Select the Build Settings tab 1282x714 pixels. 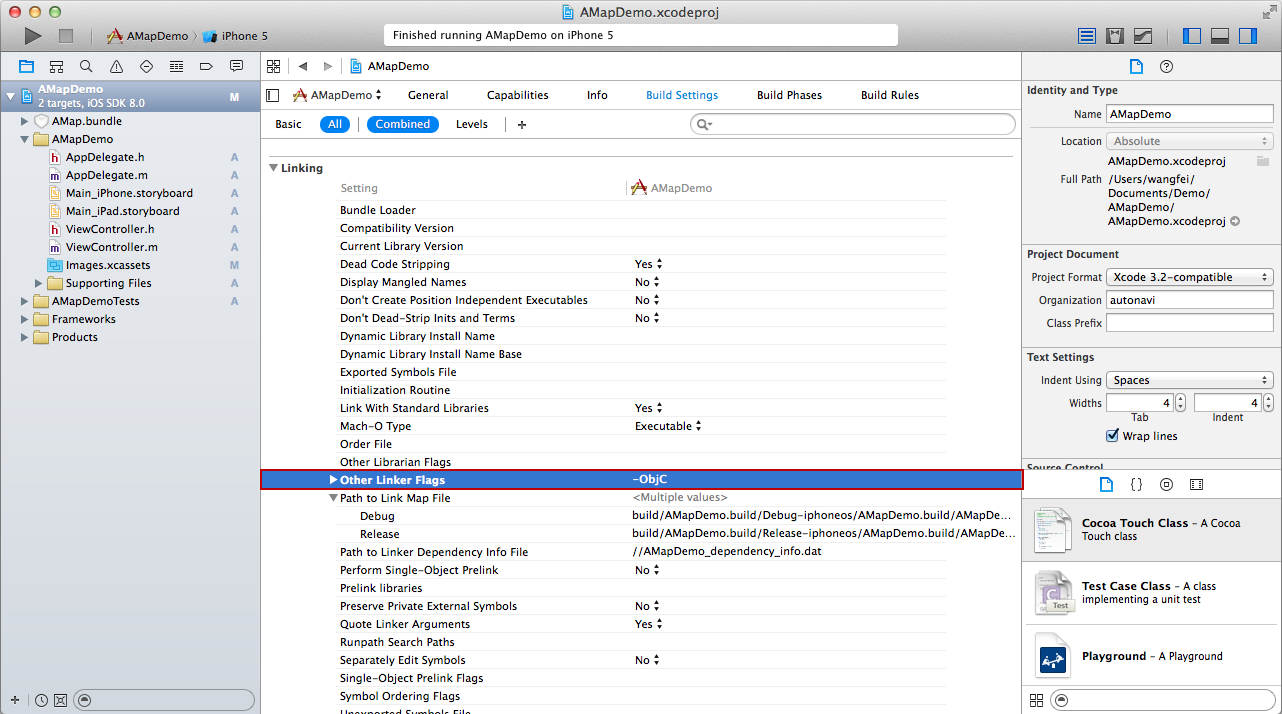(682, 95)
